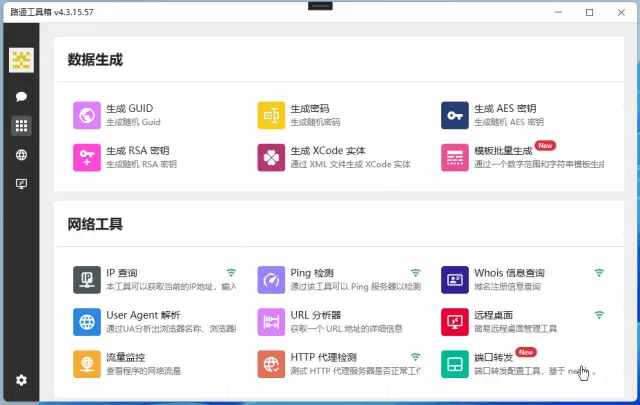
Task: Open the 生成 AES 密钥 tool title
Action: point(505,109)
